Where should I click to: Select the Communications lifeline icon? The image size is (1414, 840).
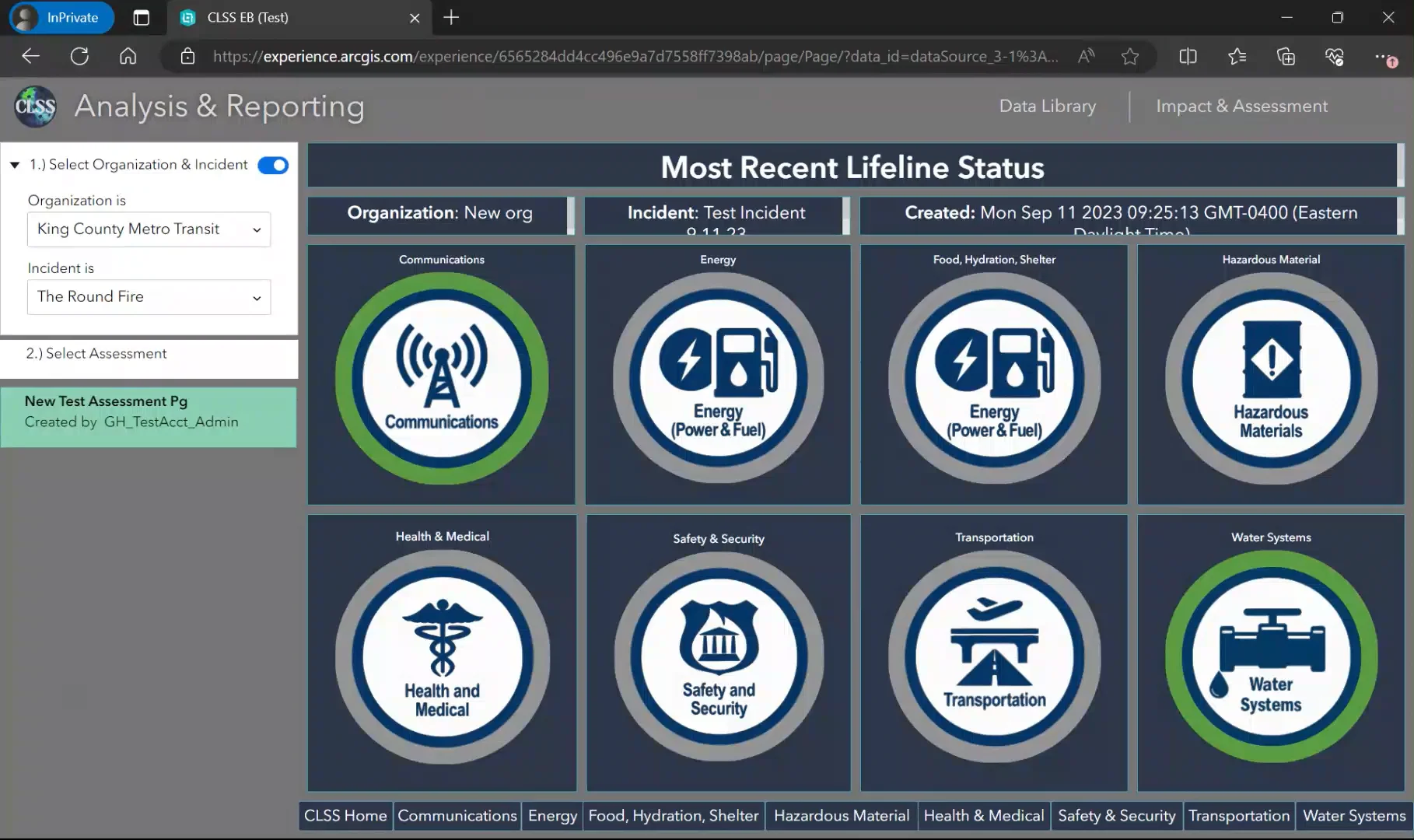[x=441, y=376]
